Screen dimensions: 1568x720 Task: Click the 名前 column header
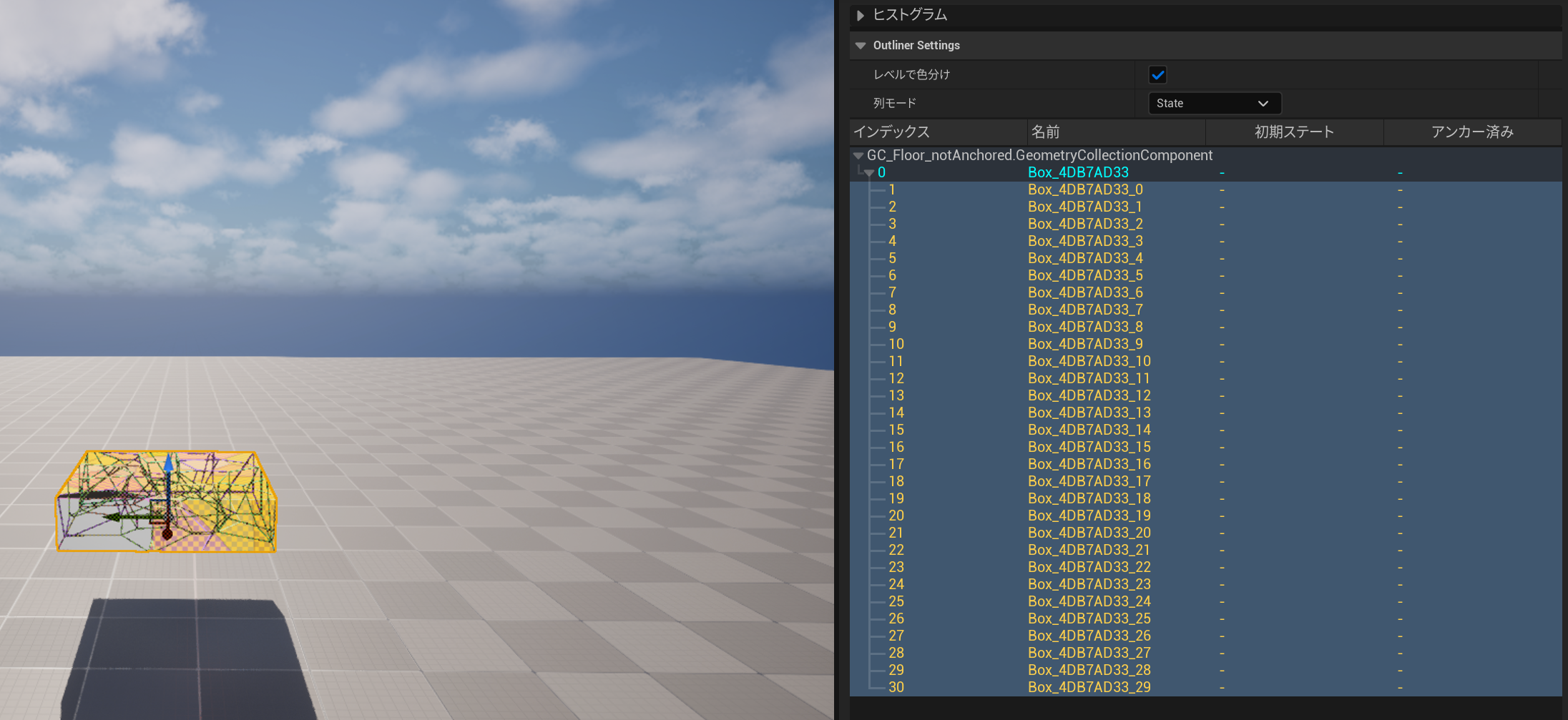(x=1115, y=132)
